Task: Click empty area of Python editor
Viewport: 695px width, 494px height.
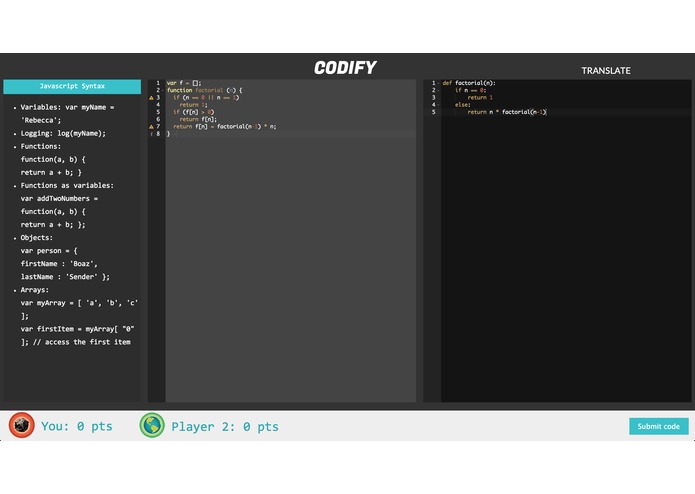Action: click(x=566, y=257)
